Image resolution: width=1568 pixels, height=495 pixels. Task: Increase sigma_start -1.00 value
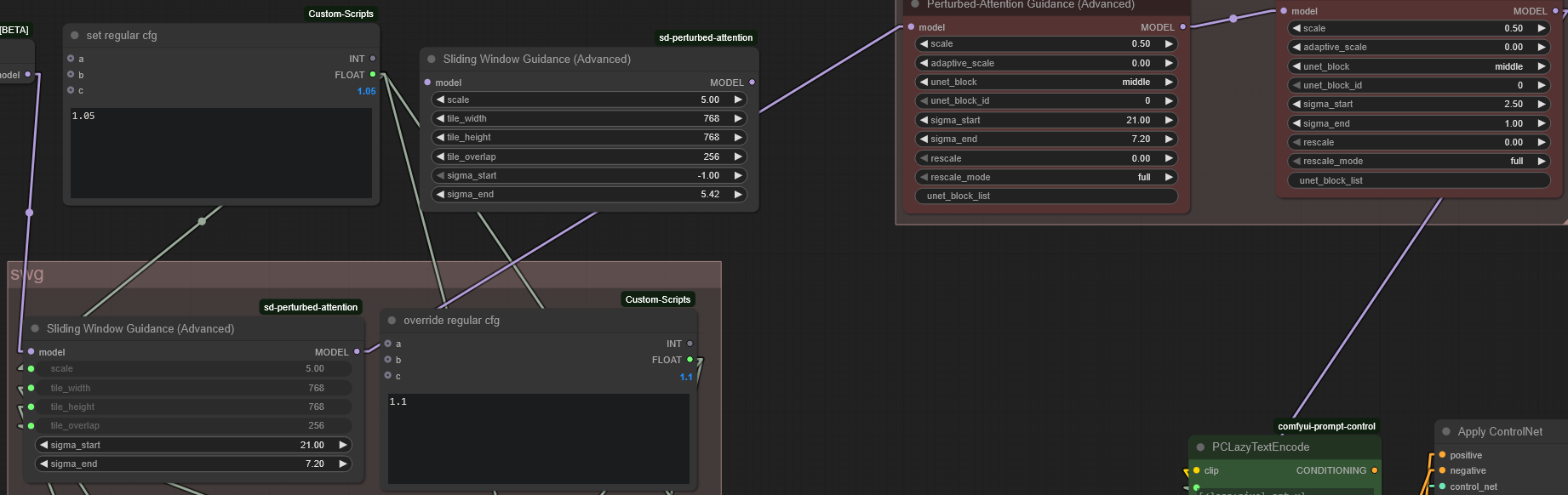pos(738,175)
